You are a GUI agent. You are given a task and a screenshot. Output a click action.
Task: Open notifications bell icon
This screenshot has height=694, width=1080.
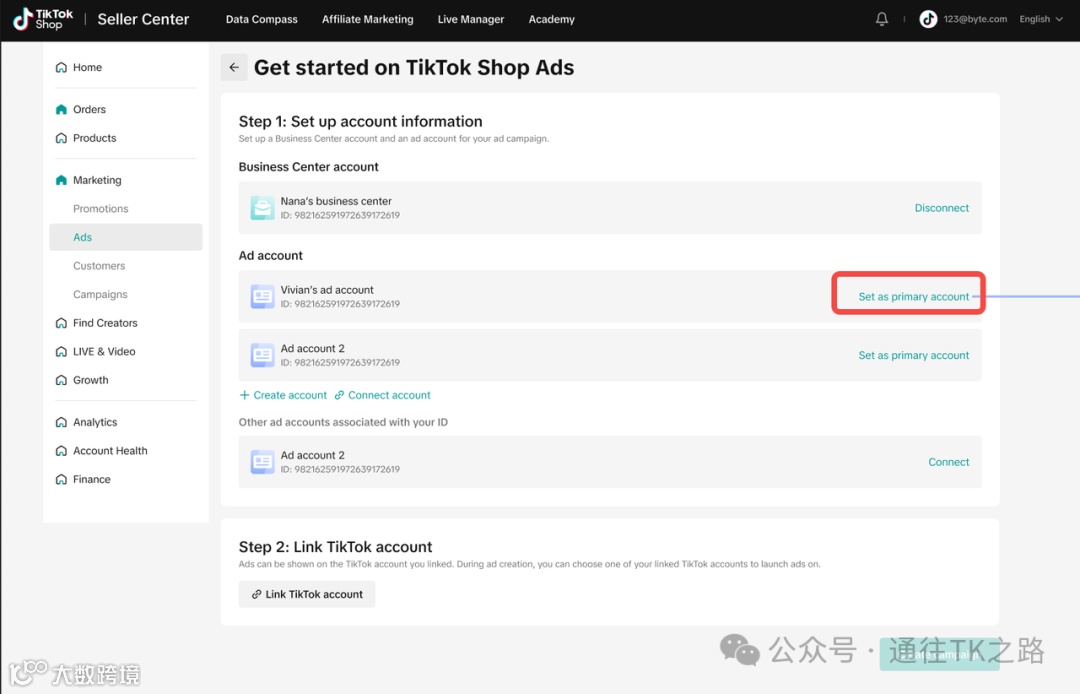click(x=881, y=19)
